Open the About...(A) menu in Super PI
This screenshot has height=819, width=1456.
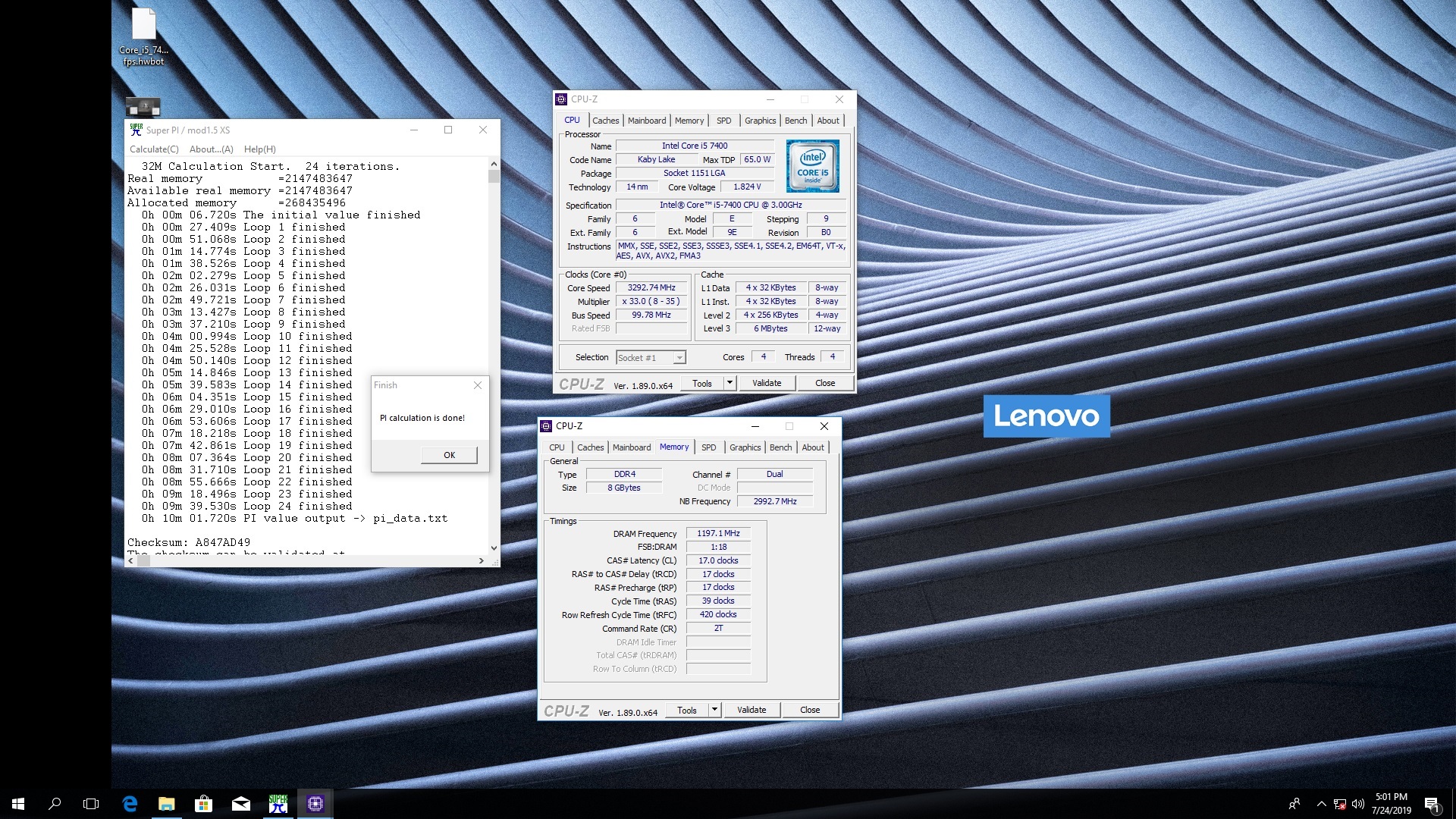[x=211, y=149]
